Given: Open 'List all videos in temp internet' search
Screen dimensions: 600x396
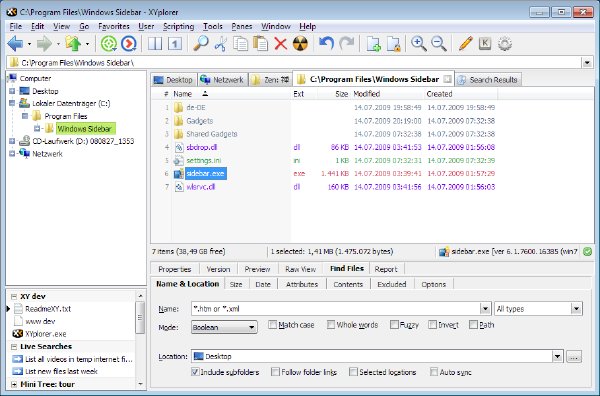Looking at the screenshot, I should coord(78,359).
